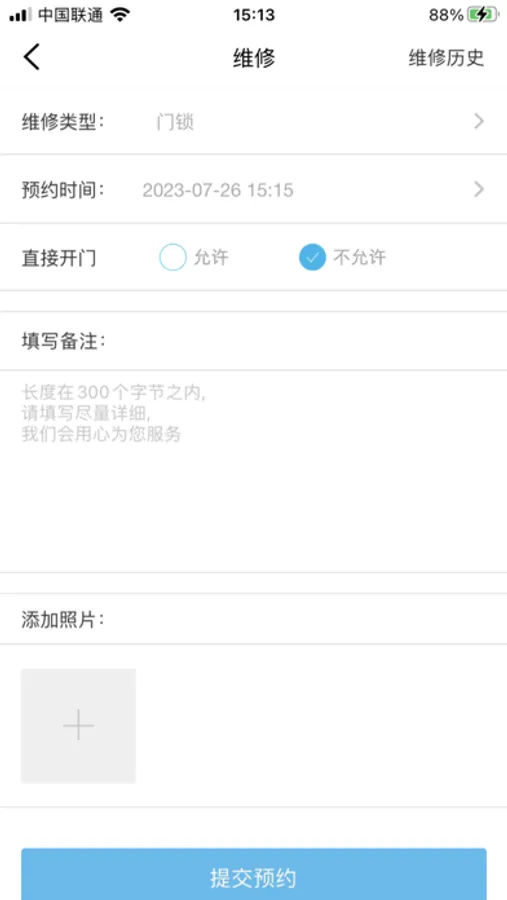
Task: Open 维修历史 in the top bar
Action: coord(446,58)
